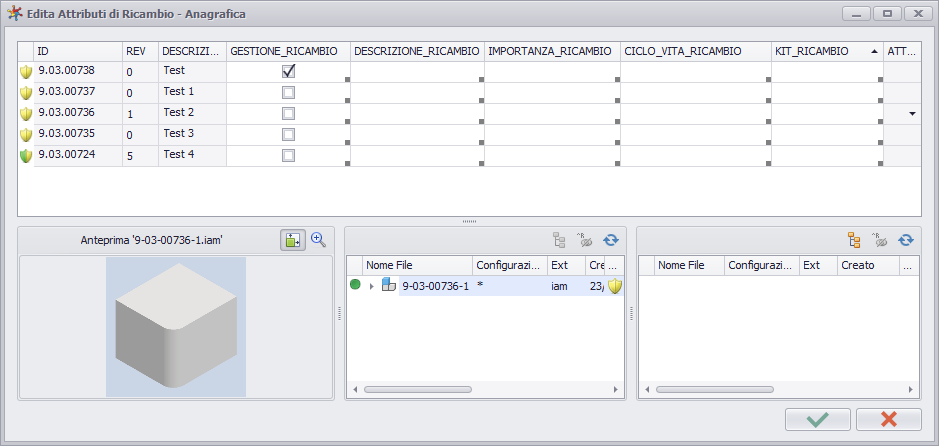Image resolution: width=939 pixels, height=446 pixels.
Task: Refresh the right file list panel
Action: coord(905,240)
